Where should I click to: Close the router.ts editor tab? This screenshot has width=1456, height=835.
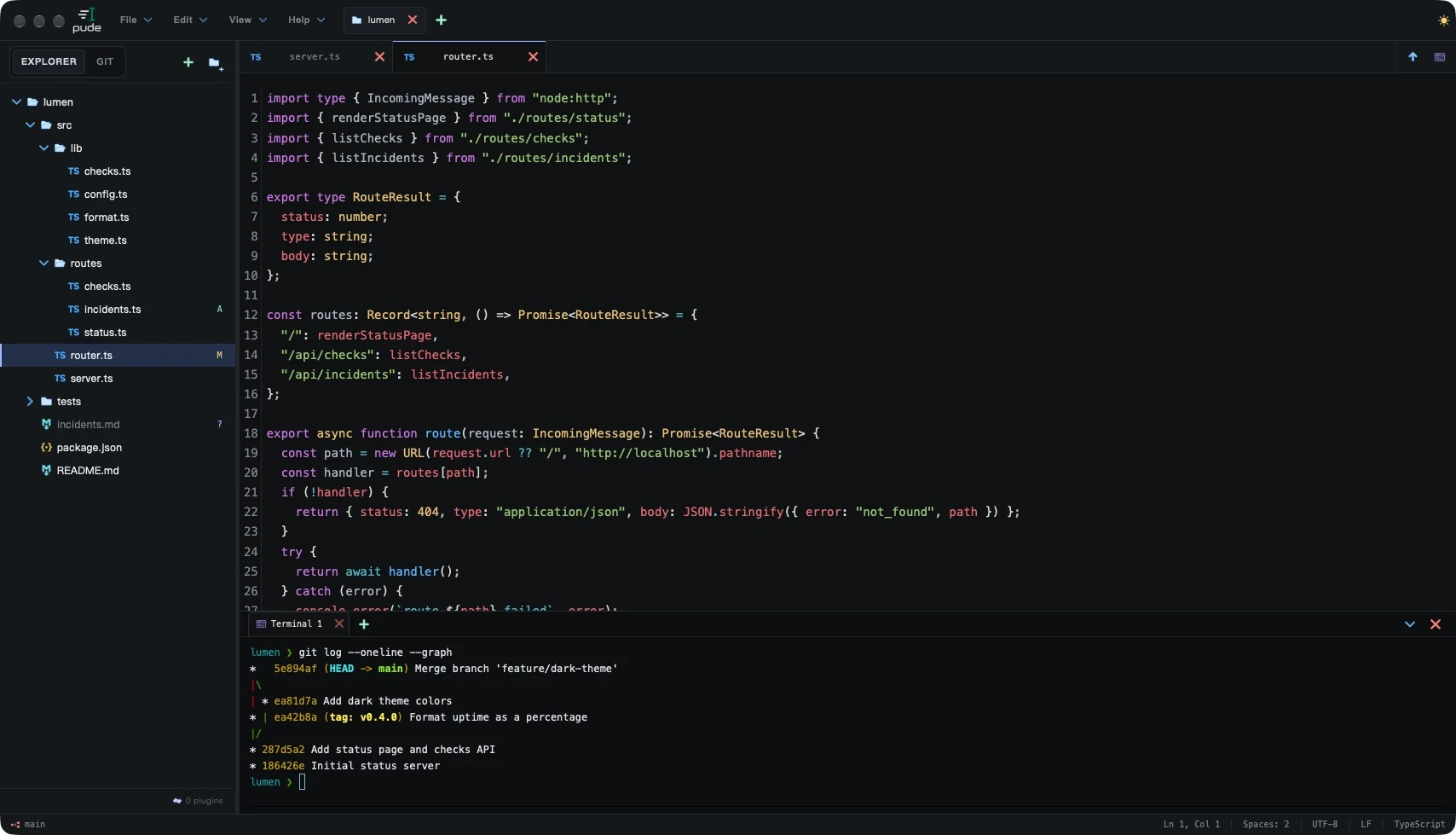click(x=533, y=57)
